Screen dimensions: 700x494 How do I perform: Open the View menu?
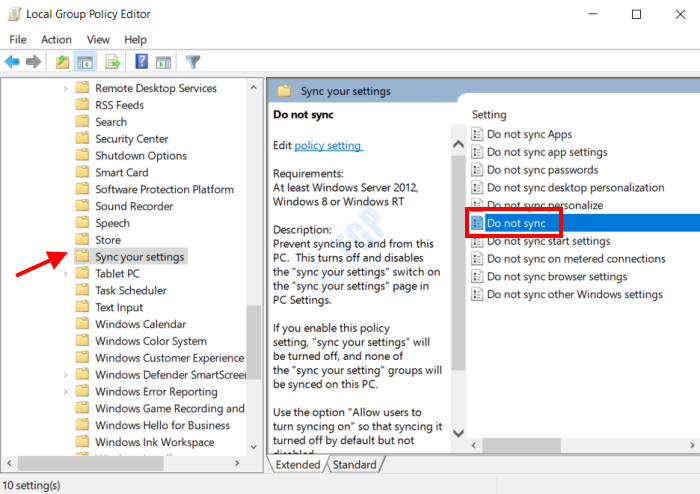pyautogui.click(x=98, y=39)
